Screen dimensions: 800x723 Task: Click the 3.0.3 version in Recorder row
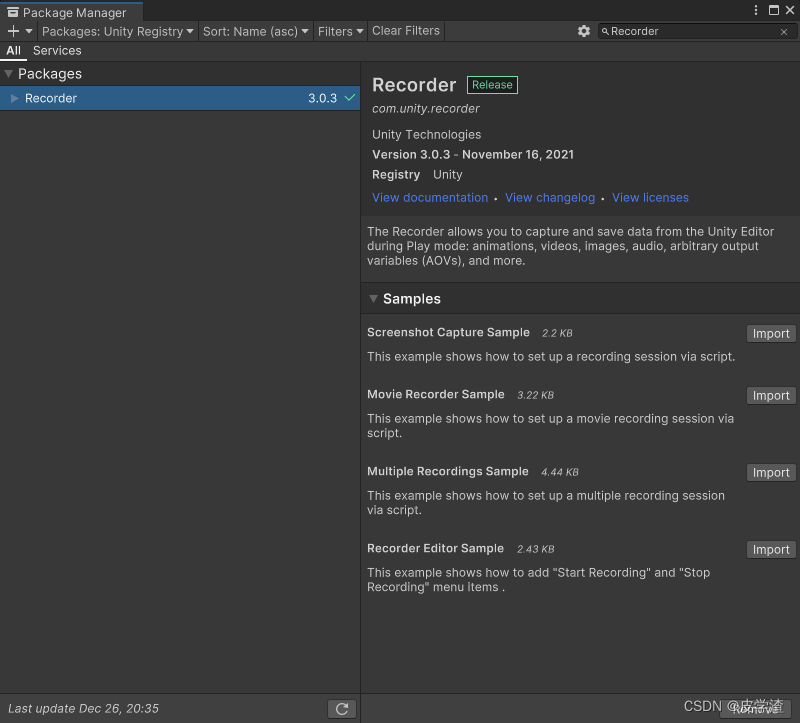click(322, 98)
